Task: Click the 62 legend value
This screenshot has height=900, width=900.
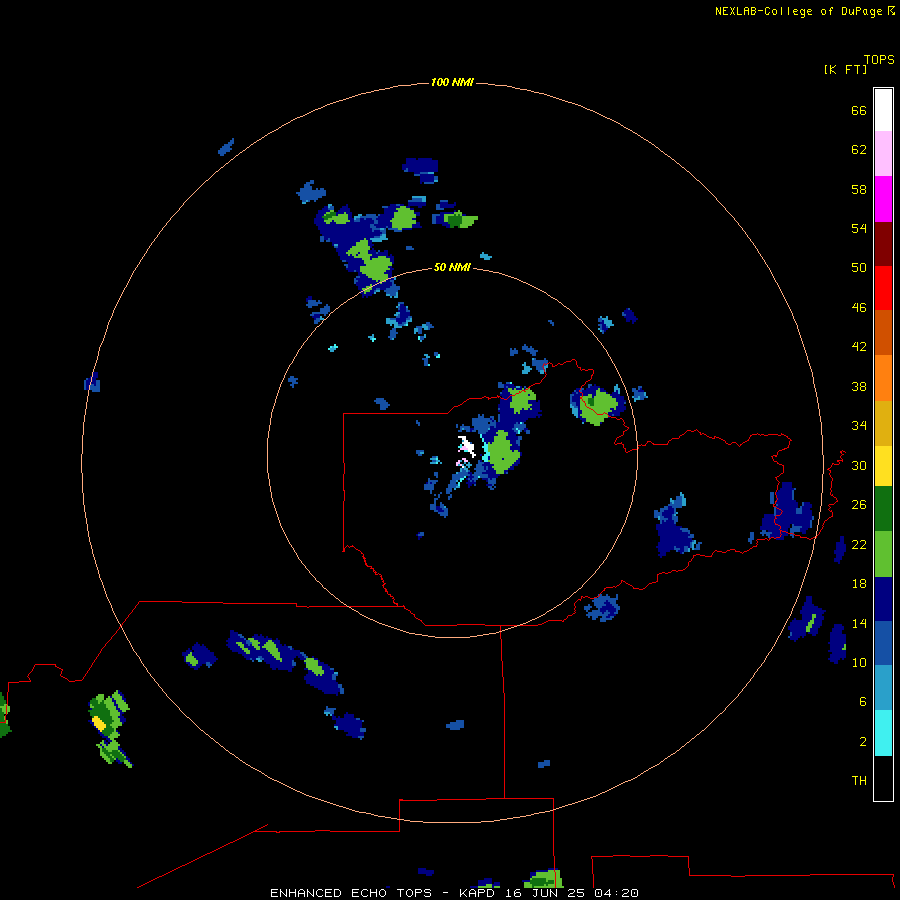Action: 859,150
